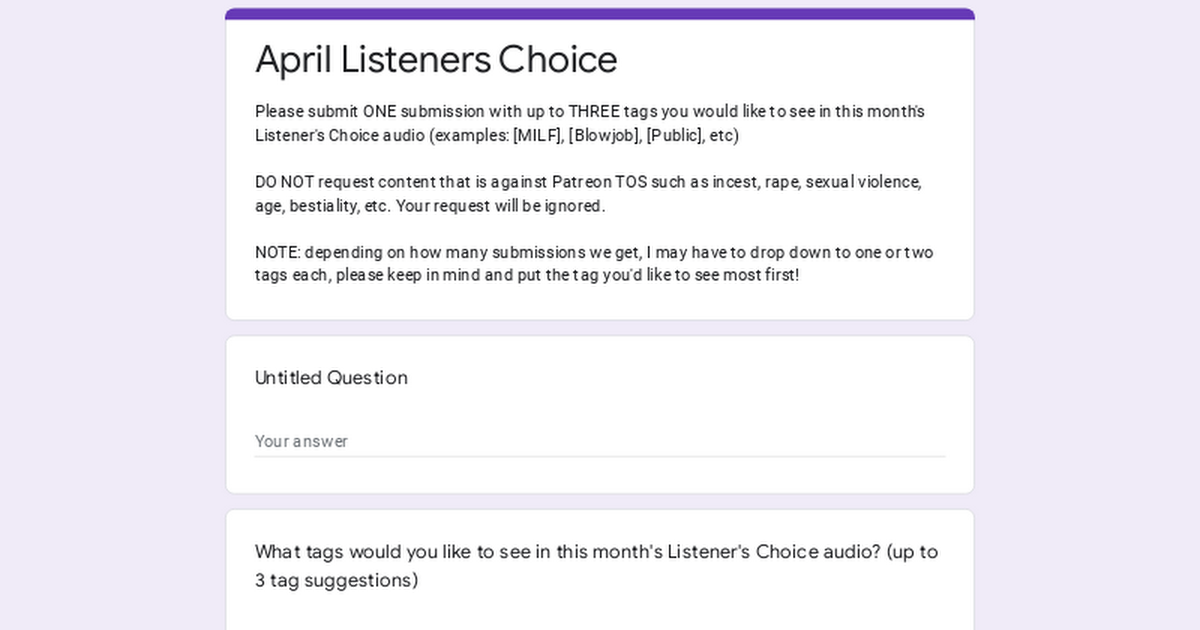
Task: Click the underline beneath "Your answer"
Action: click(600, 456)
